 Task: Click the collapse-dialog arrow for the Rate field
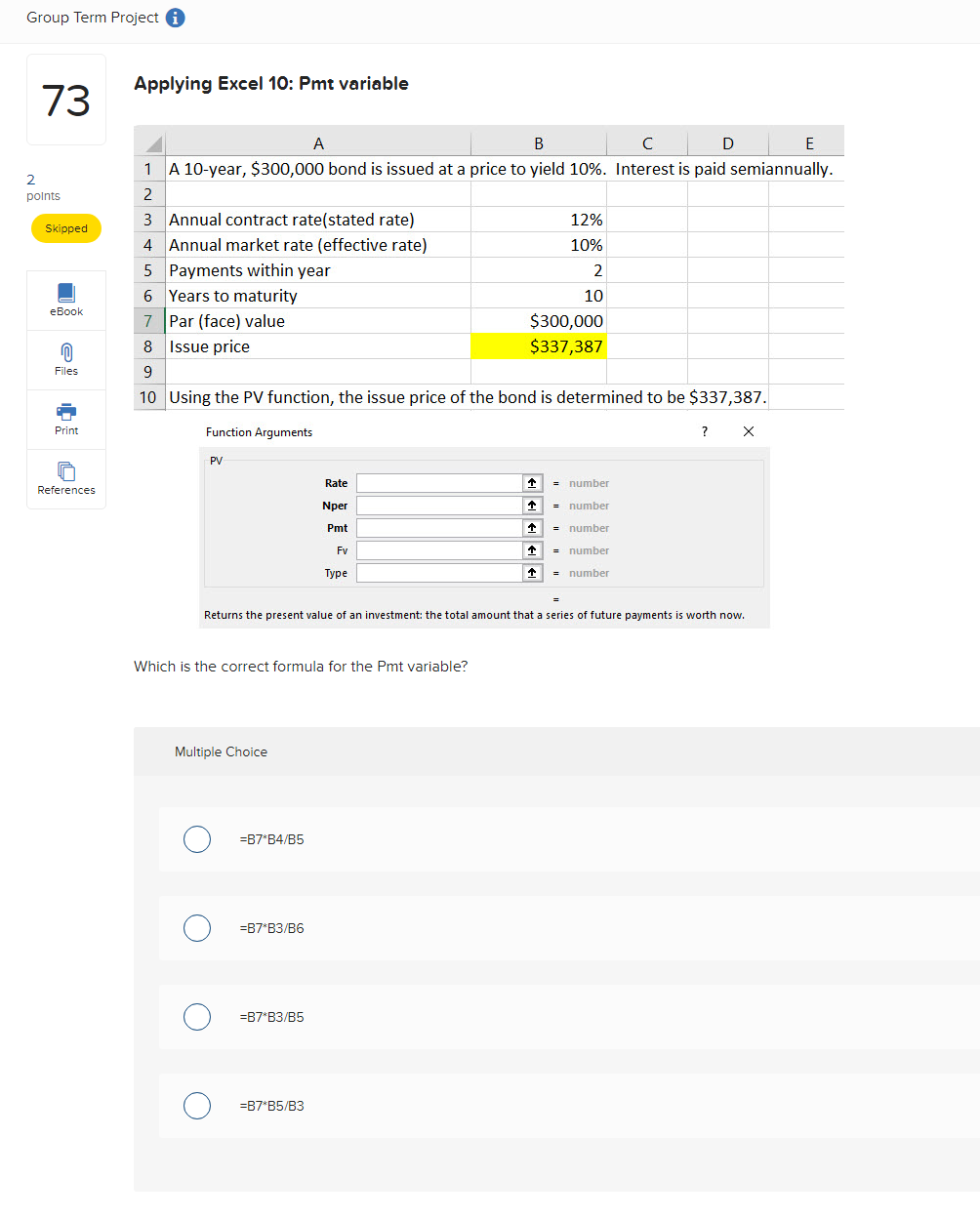(x=531, y=482)
